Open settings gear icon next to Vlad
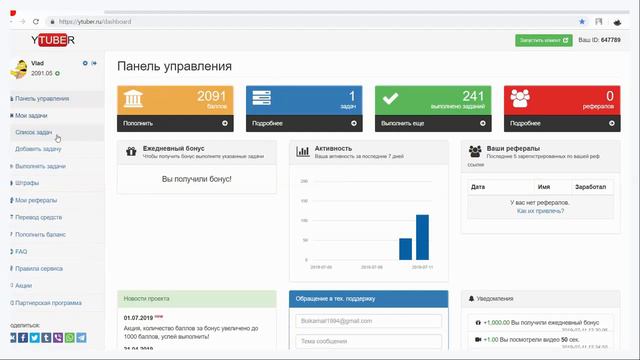 [x=85, y=63]
